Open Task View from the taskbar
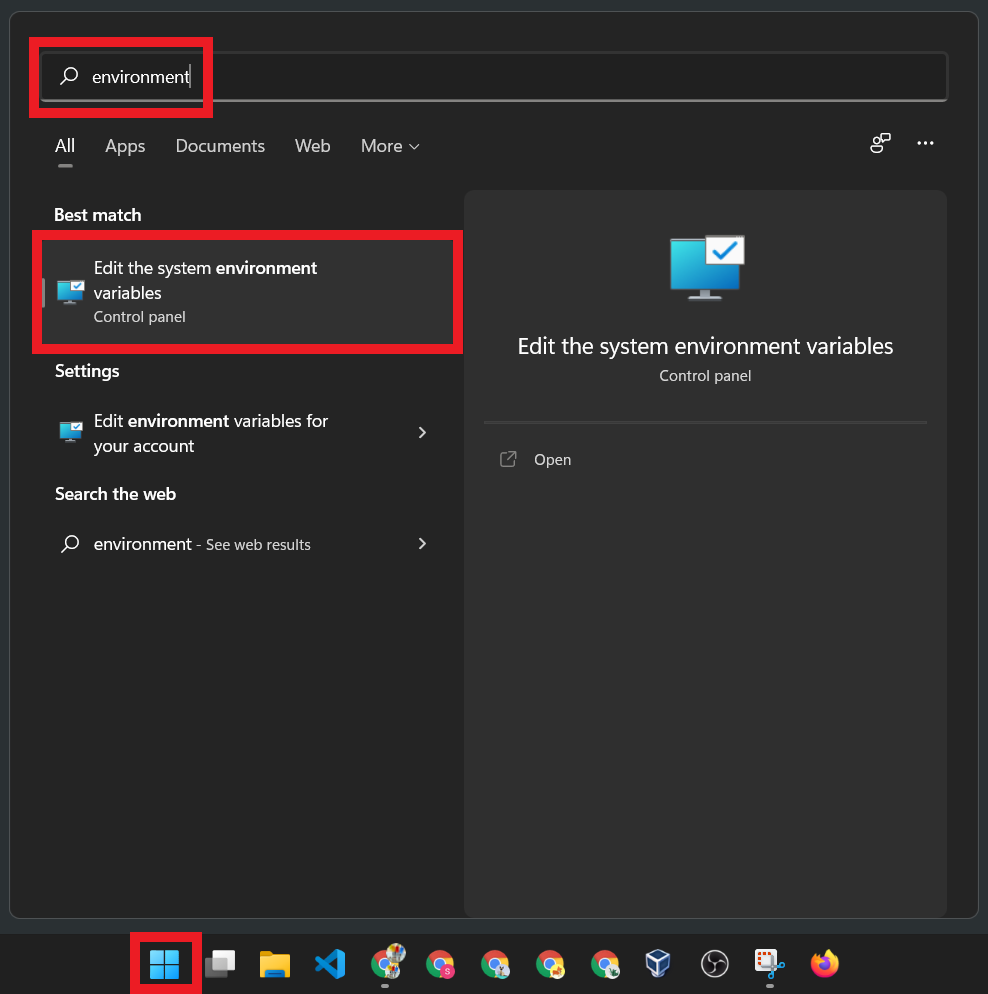Image resolution: width=988 pixels, height=994 pixels. (220, 964)
